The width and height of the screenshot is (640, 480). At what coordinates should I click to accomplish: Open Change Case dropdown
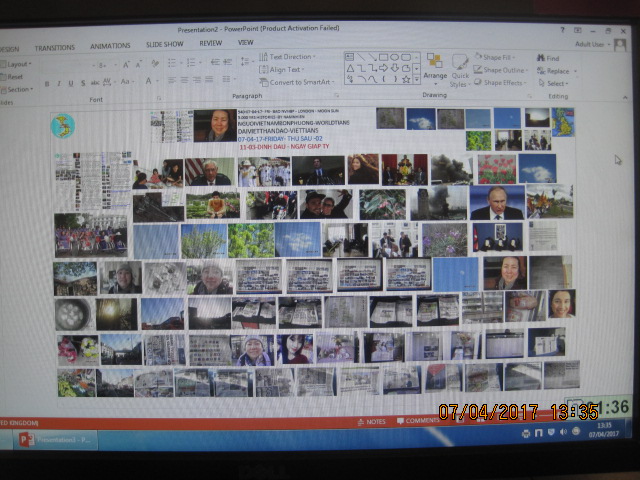[x=127, y=82]
